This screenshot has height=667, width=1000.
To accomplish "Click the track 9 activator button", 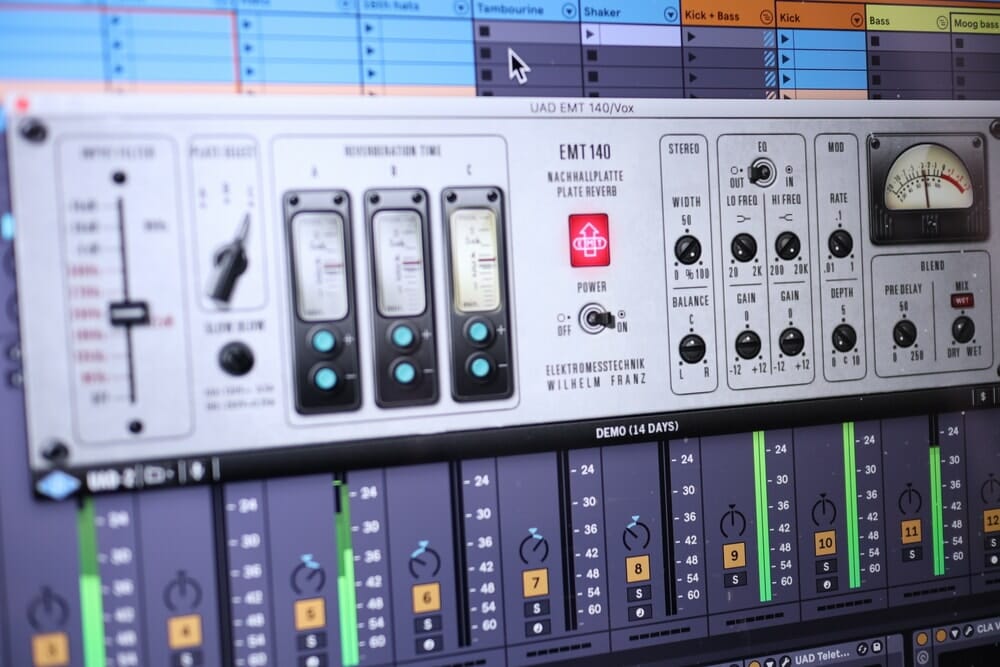I will 734,555.
